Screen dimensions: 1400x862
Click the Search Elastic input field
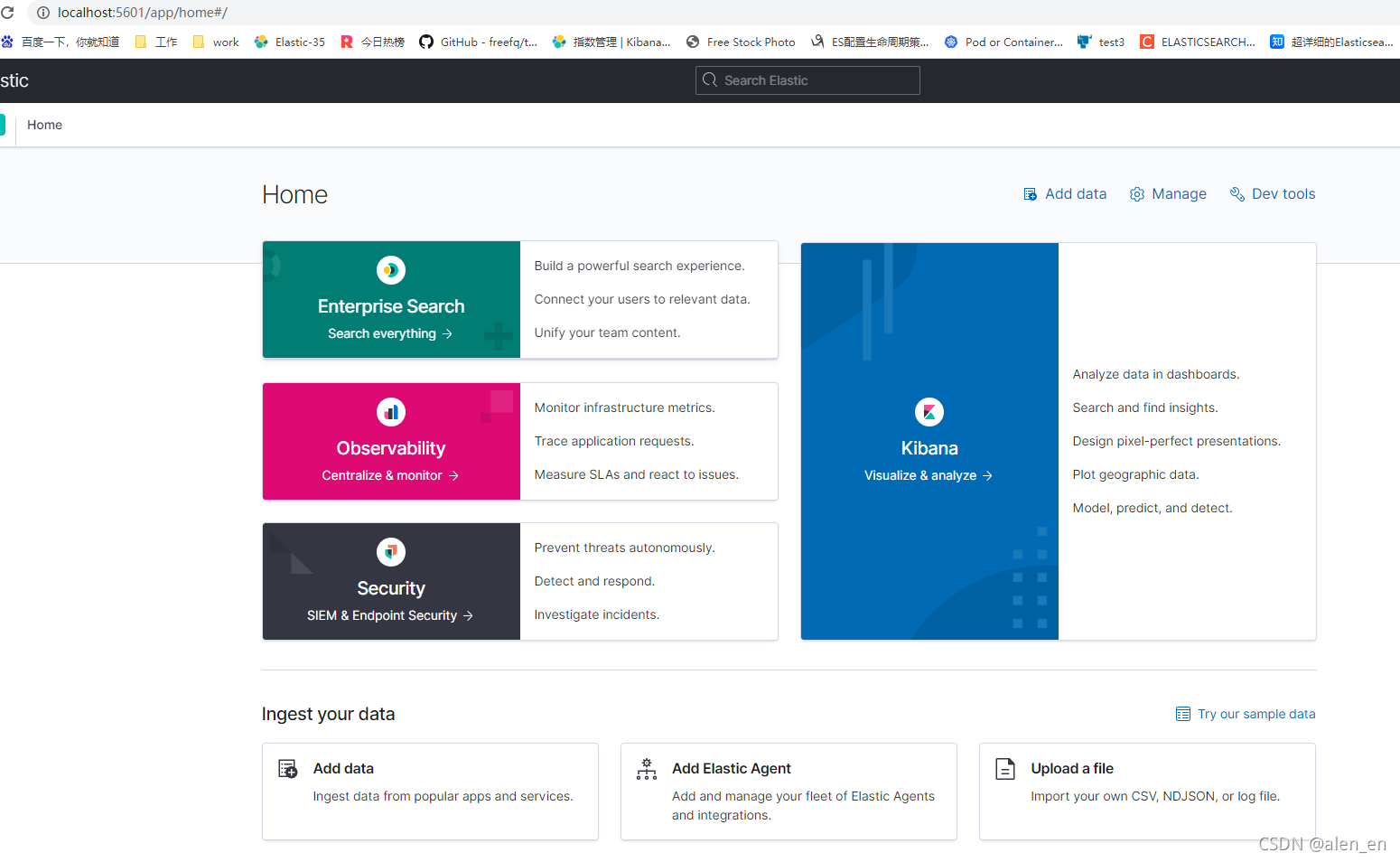tap(807, 80)
